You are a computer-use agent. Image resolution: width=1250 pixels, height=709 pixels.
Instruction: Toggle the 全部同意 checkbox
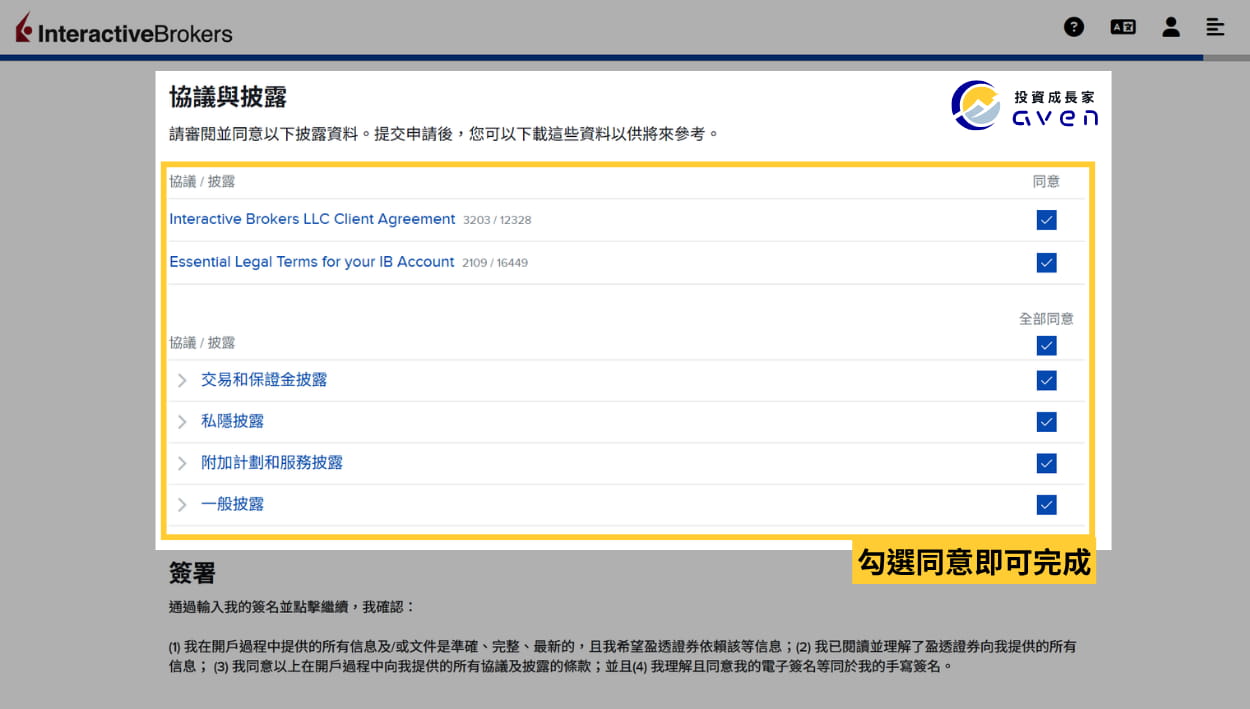1046,345
